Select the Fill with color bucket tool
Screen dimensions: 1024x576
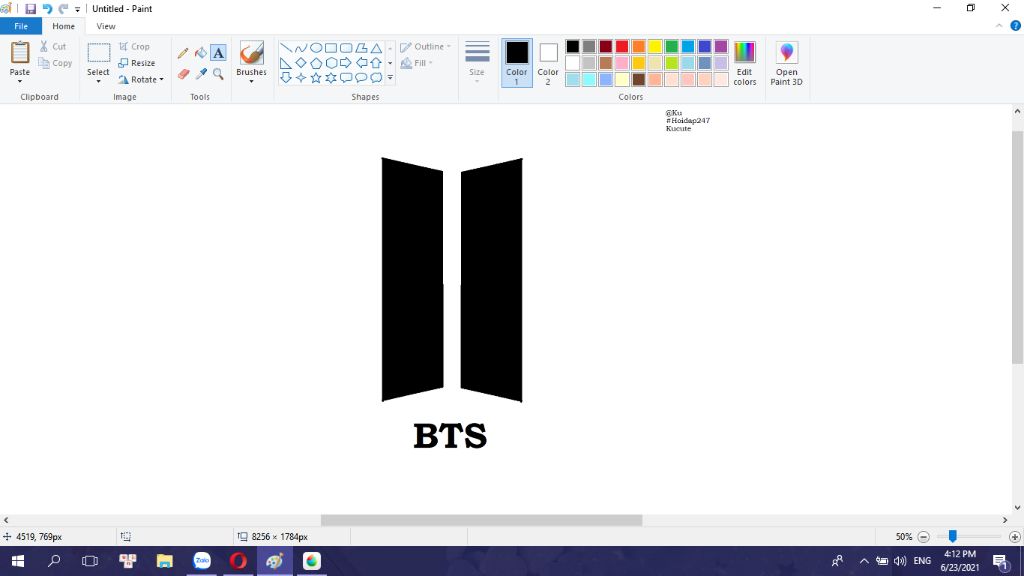coord(200,53)
